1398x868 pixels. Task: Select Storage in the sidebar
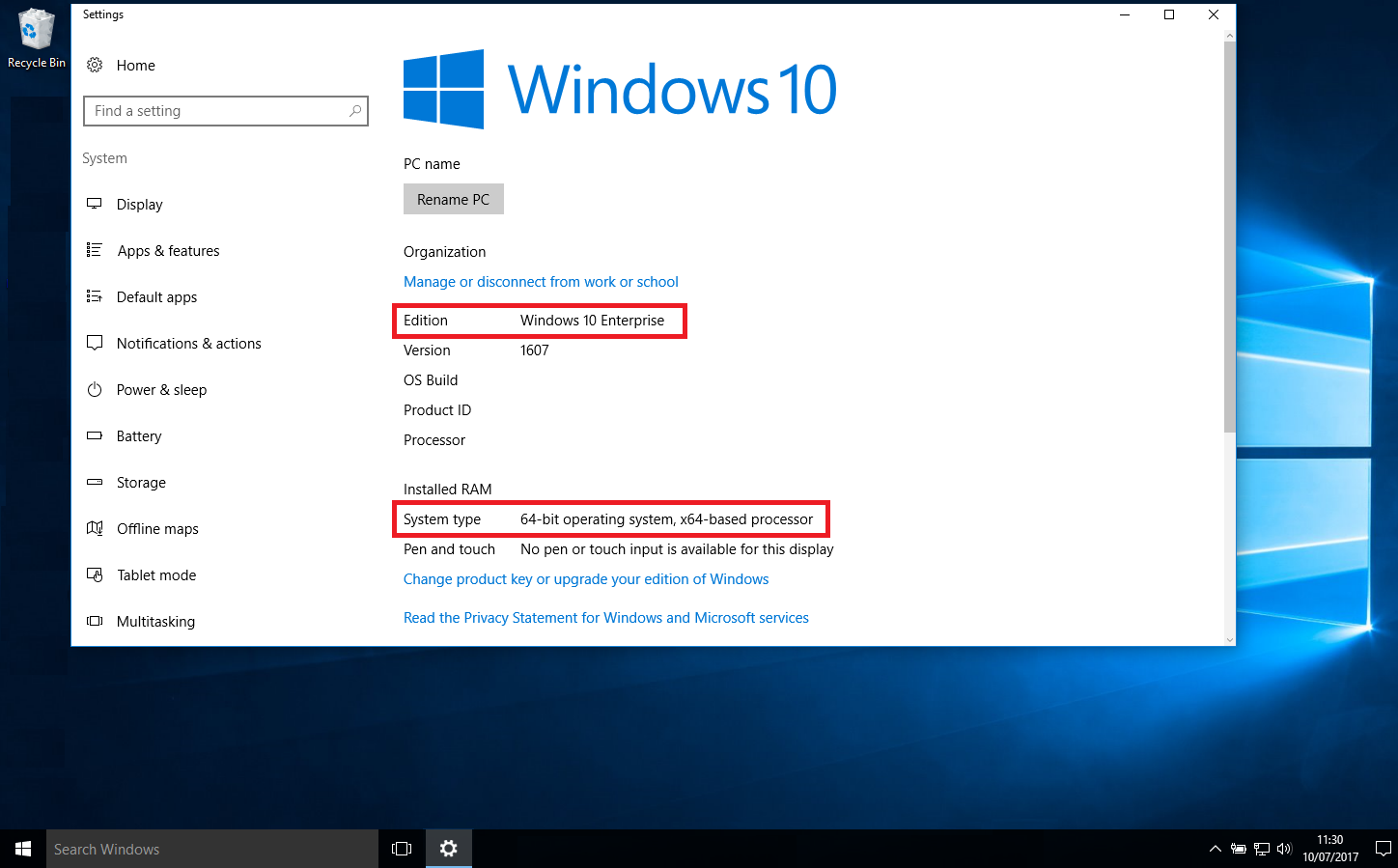pos(141,483)
